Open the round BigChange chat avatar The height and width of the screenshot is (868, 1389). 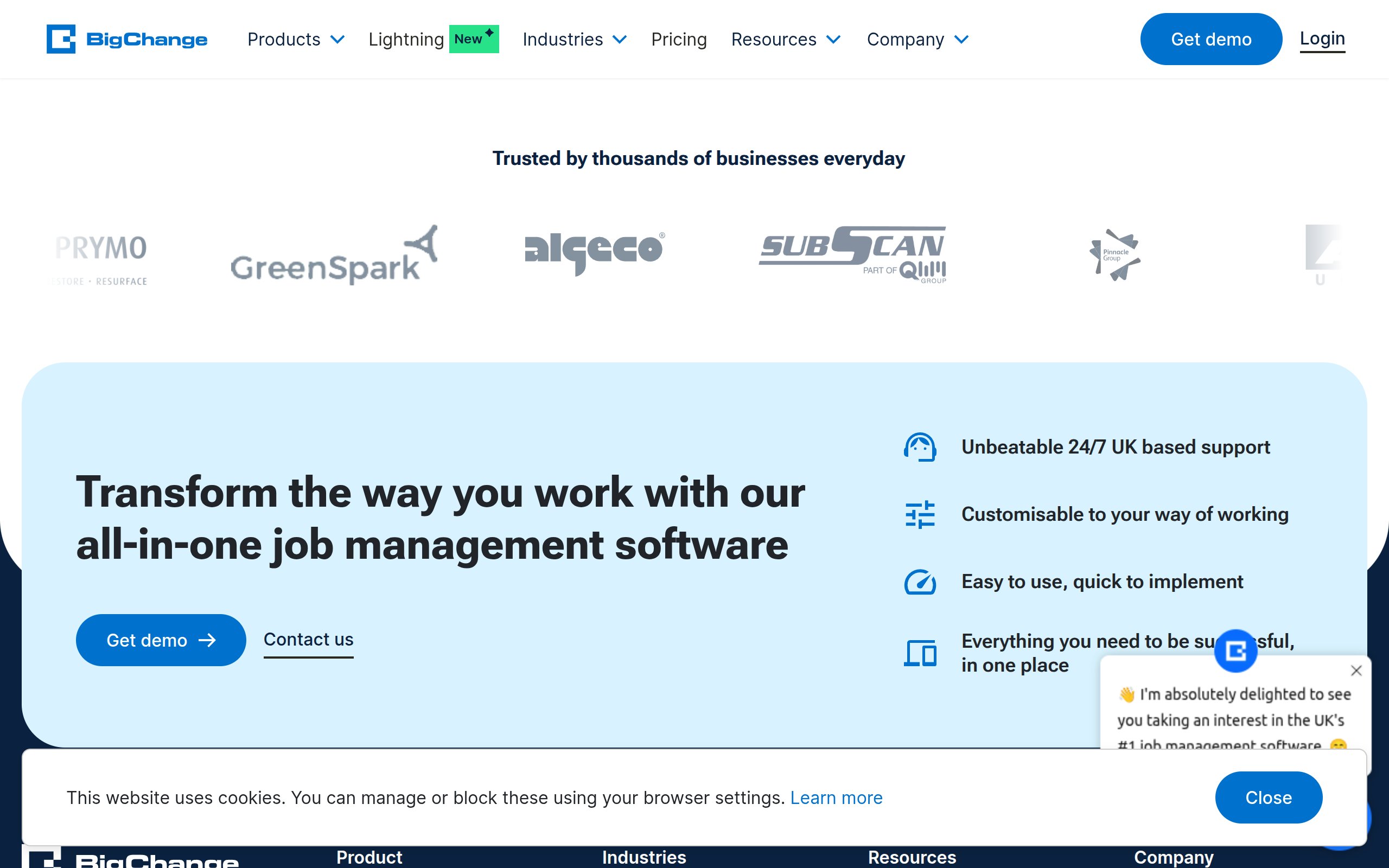(1235, 650)
